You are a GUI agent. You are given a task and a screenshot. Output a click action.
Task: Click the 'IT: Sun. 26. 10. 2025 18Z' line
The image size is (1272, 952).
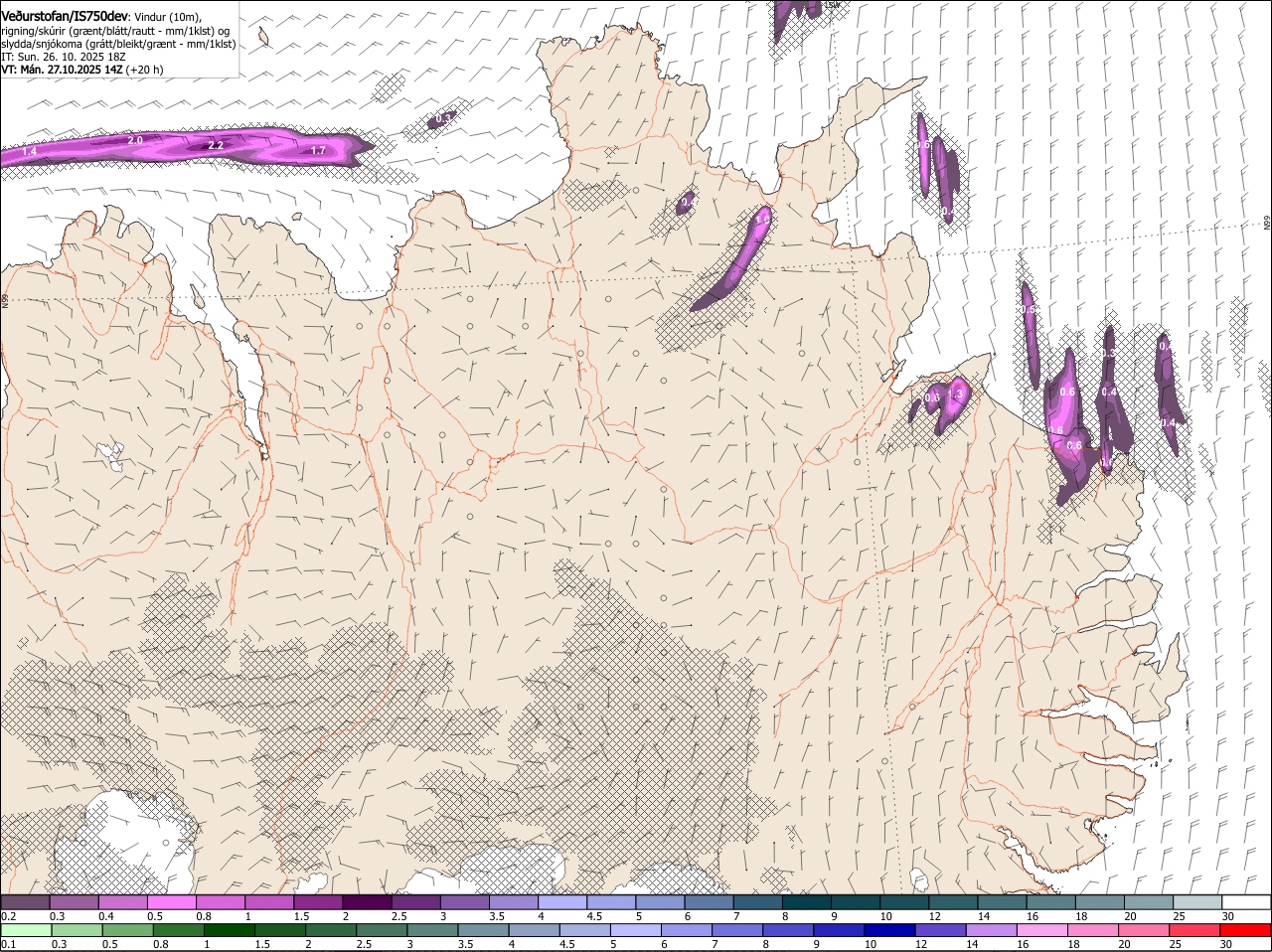tap(64, 57)
